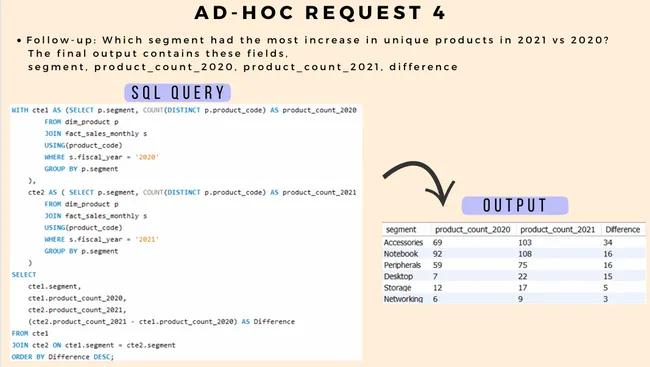Select the Notebook row cell
The image size is (650, 367).
tap(401, 253)
